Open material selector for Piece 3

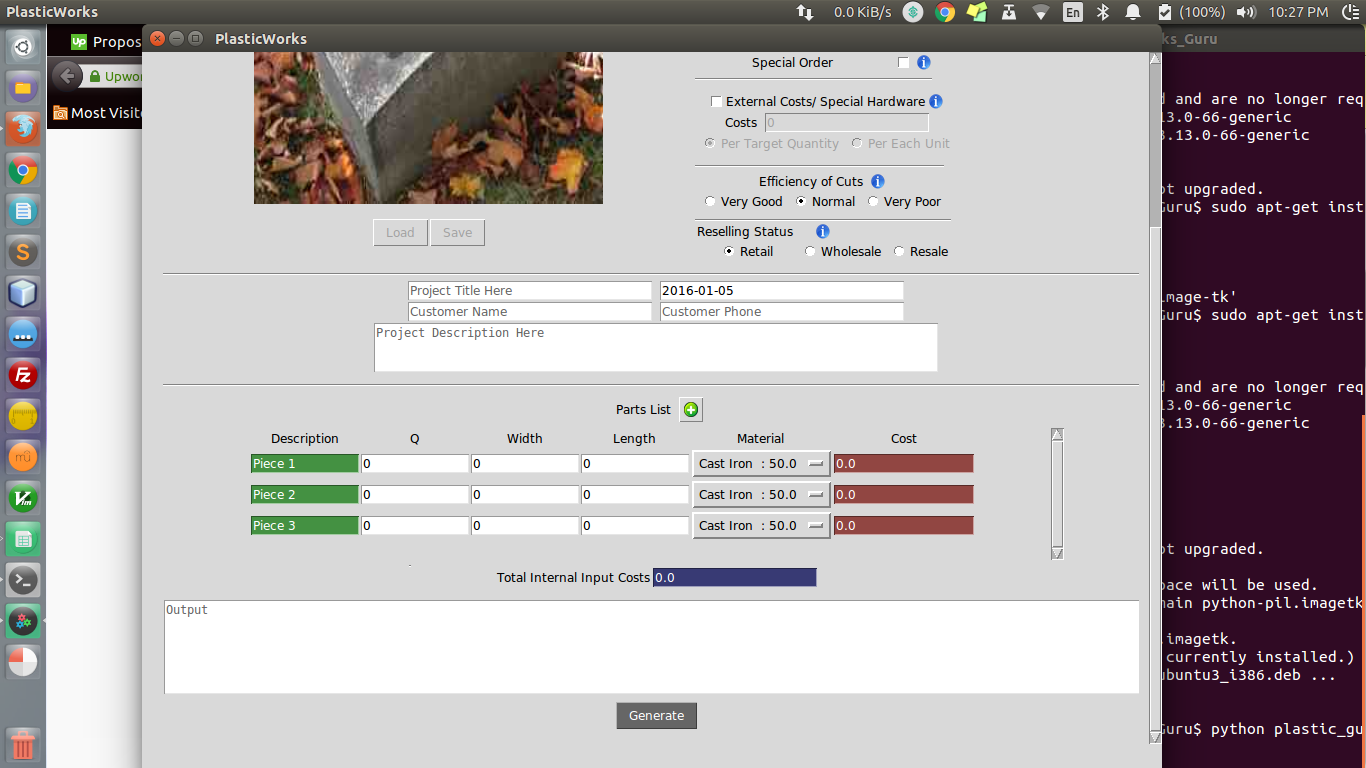coord(761,526)
